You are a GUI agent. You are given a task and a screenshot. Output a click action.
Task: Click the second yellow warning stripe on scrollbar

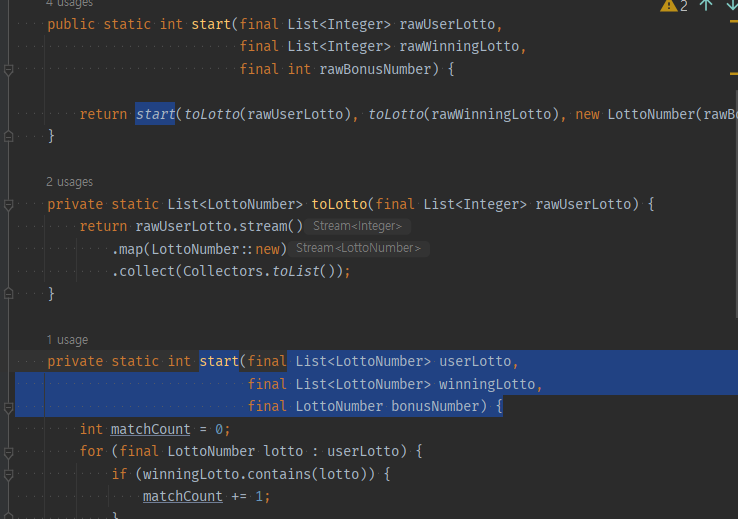pyautogui.click(x=734, y=74)
